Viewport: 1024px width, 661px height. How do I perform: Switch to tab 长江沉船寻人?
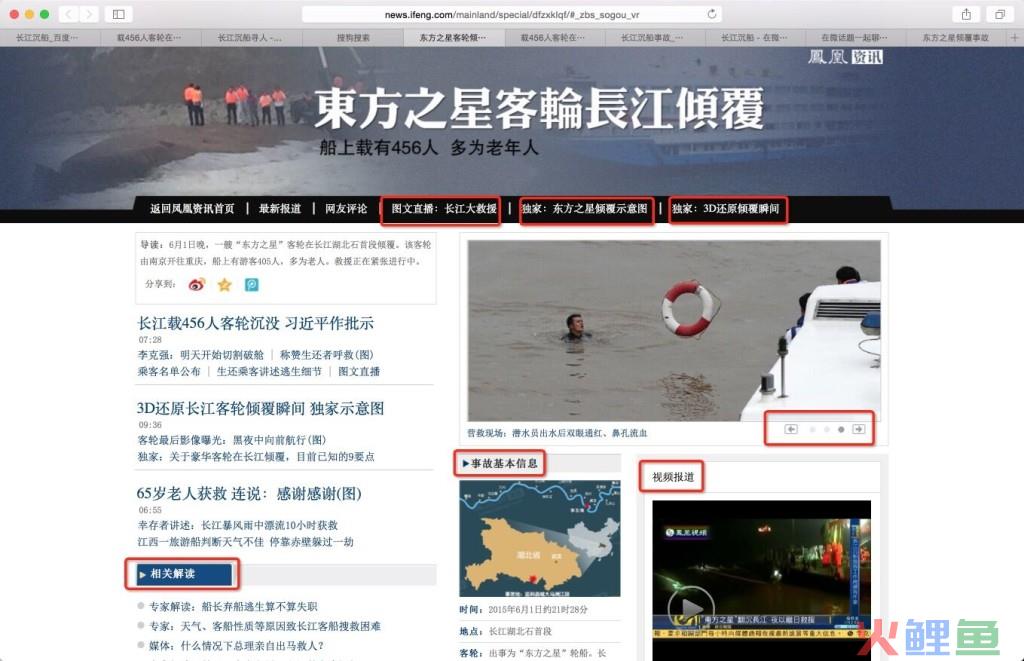point(249,38)
